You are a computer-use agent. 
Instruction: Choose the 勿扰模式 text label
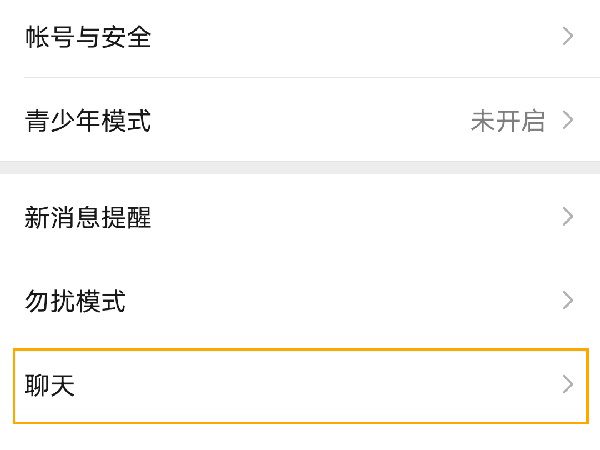pyautogui.click(x=75, y=301)
